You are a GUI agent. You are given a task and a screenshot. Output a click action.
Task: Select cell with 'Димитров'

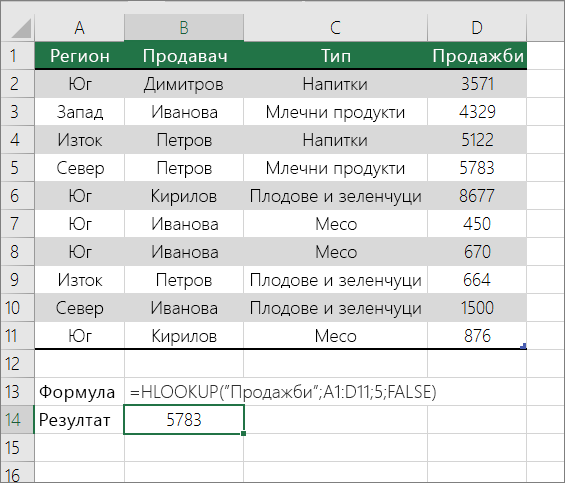[x=184, y=84]
